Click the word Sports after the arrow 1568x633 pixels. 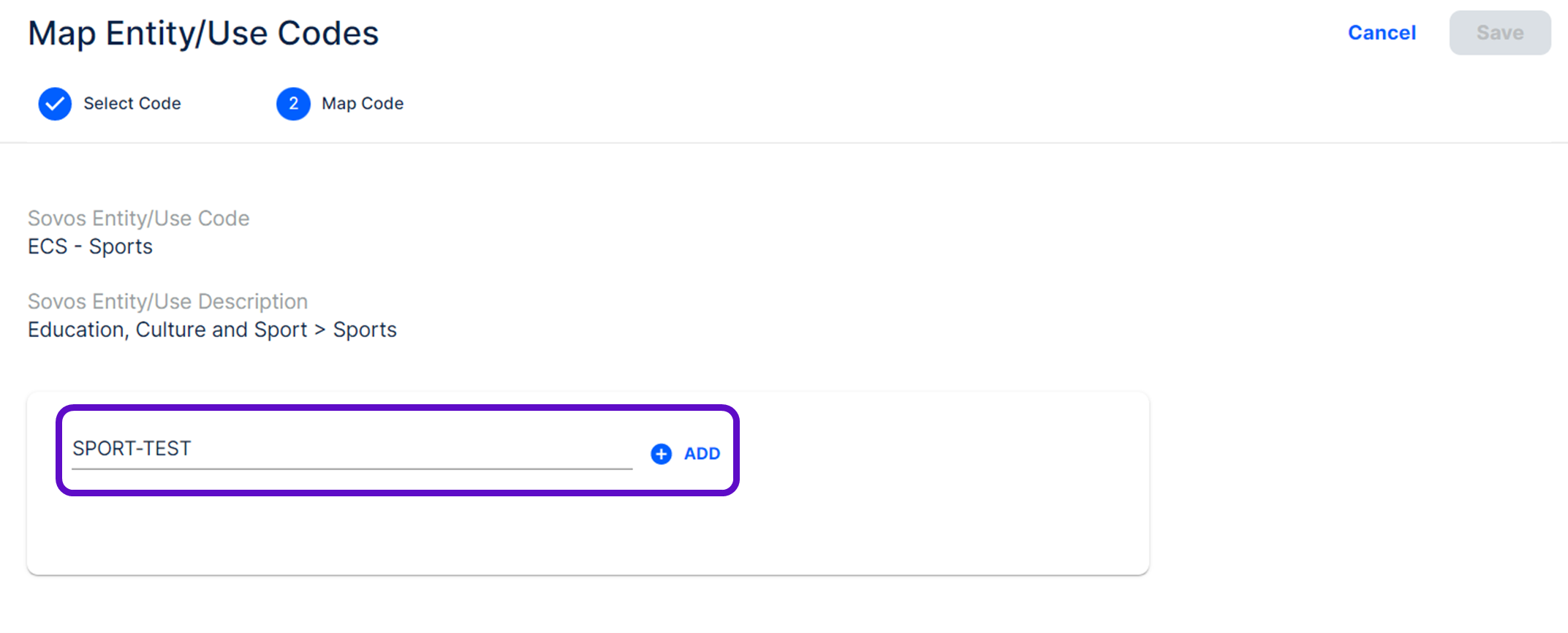[365, 330]
